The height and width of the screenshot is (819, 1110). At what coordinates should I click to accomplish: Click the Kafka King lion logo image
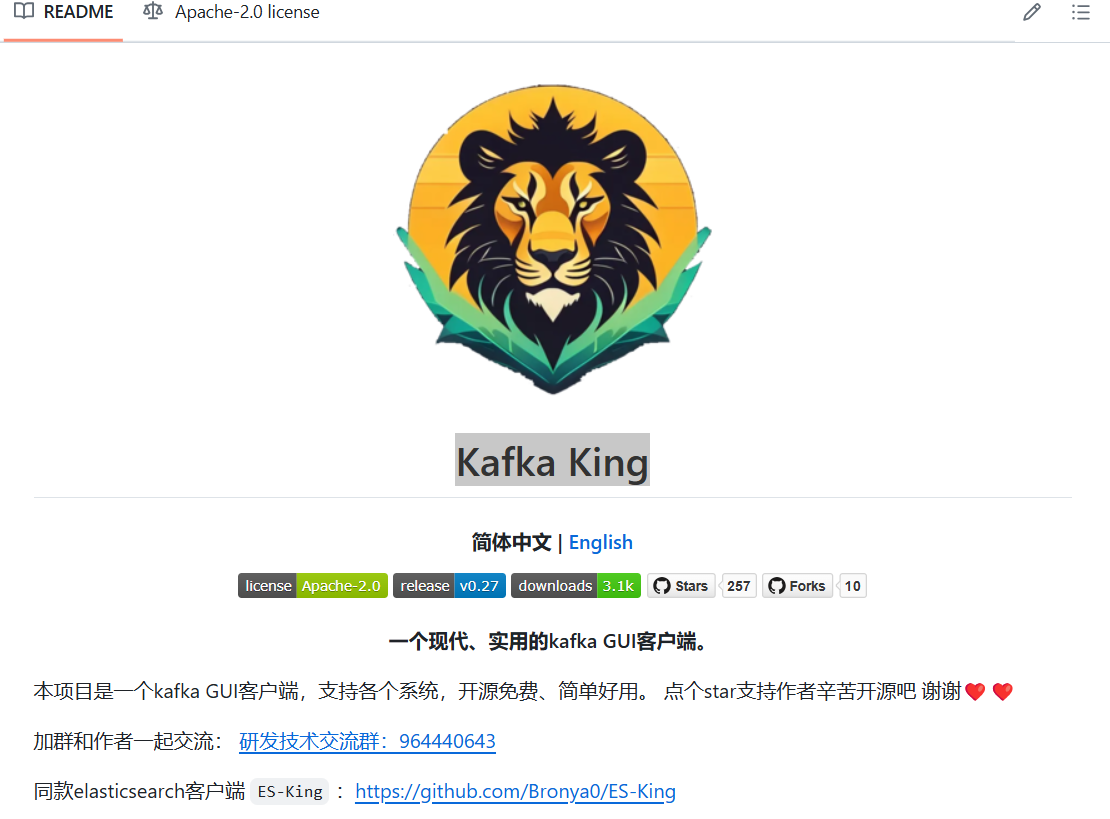(553, 239)
